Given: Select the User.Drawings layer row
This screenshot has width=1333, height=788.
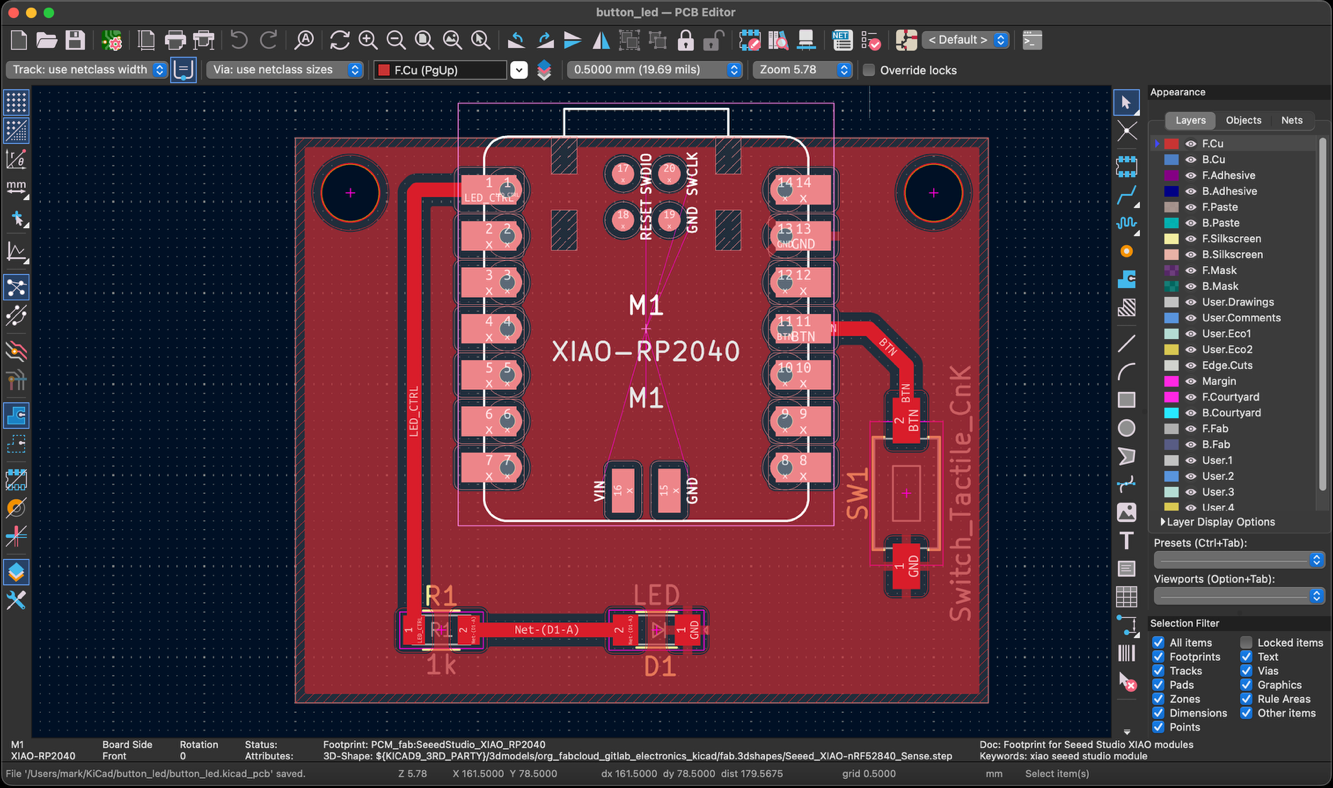Looking at the screenshot, I should [x=1235, y=302].
